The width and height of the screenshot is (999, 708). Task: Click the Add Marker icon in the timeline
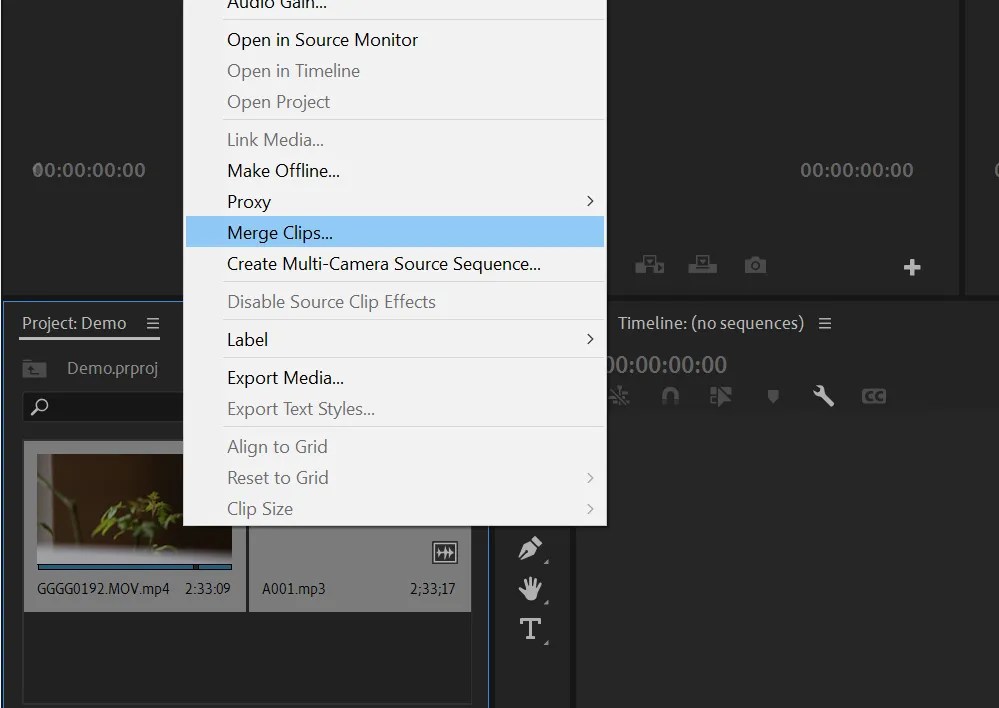pos(772,395)
